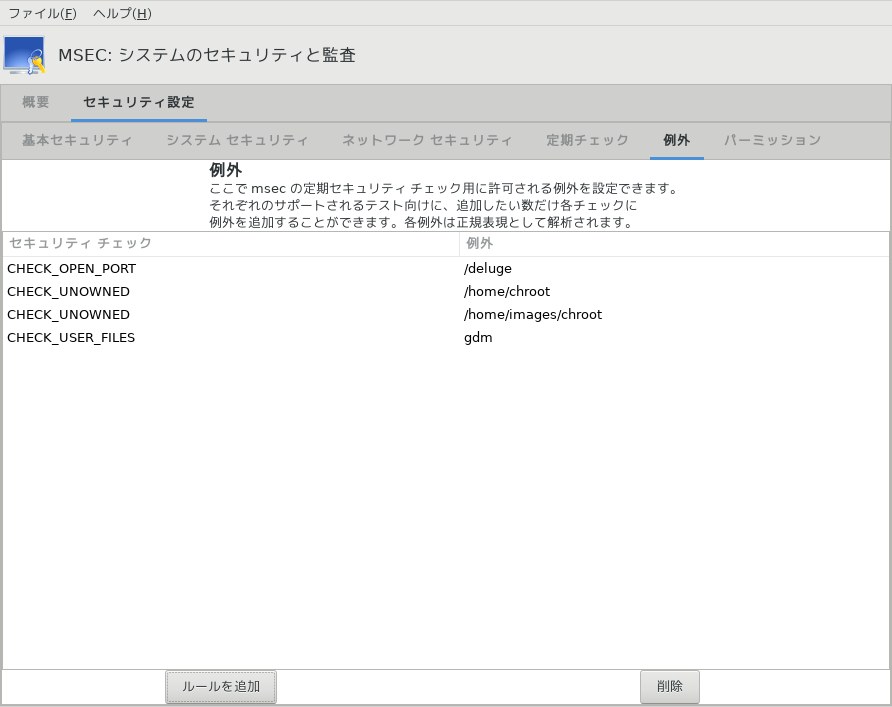892x707 pixels.
Task: Open the パーミッション sub-tab
Action: (x=773, y=140)
